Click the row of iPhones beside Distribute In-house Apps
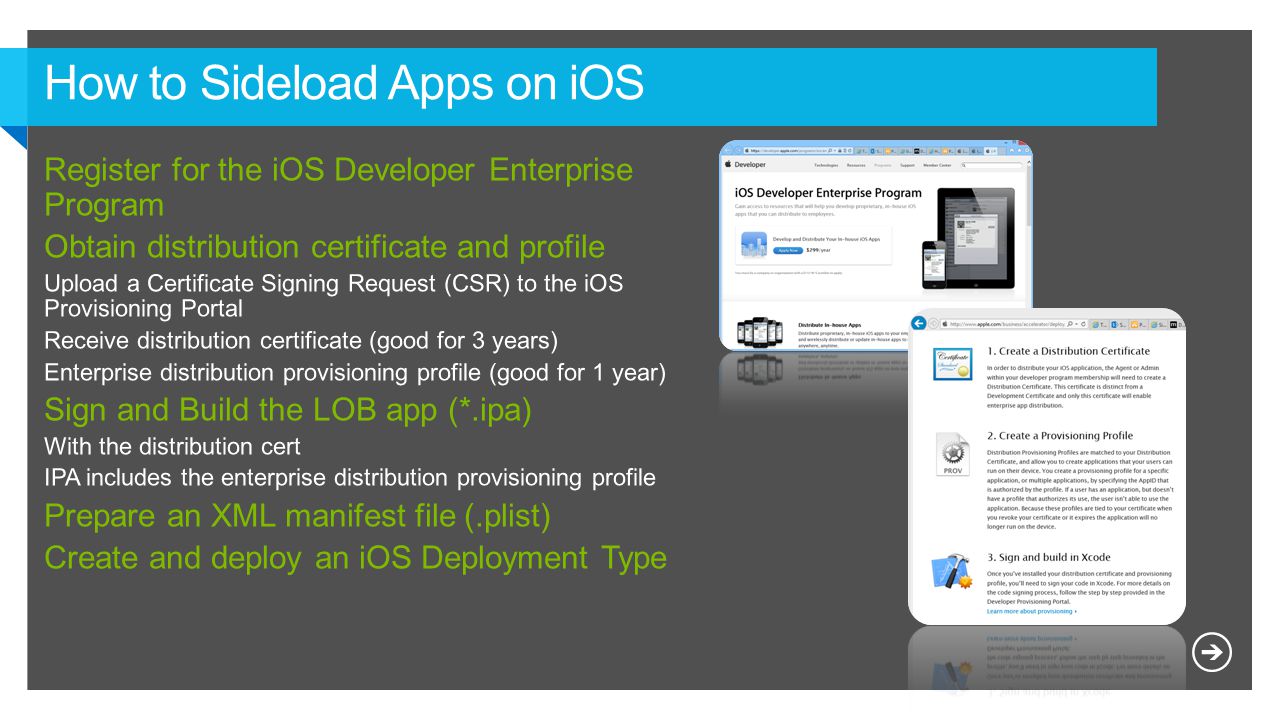1280x720 pixels. click(760, 332)
